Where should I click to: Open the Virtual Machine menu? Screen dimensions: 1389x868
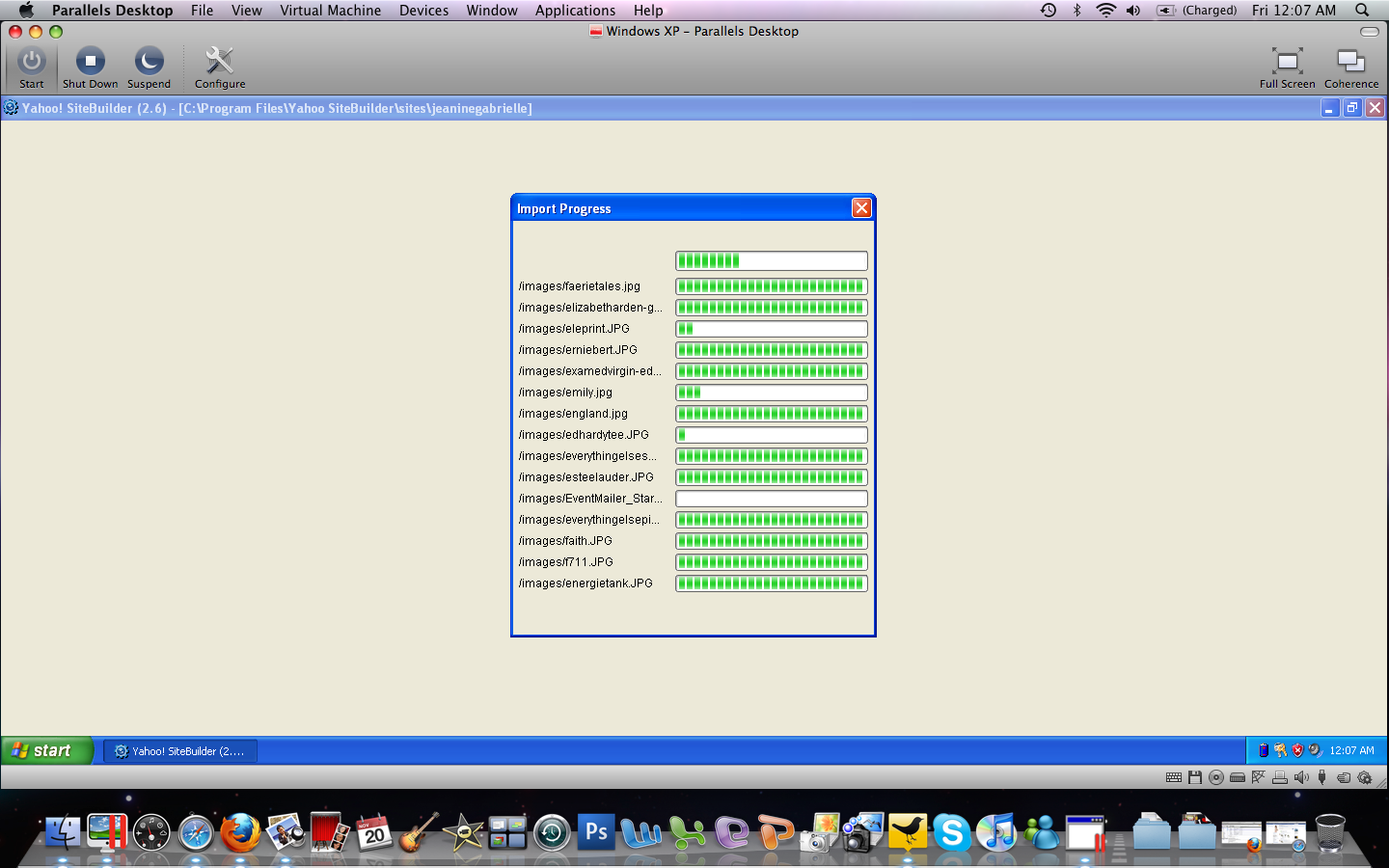[x=330, y=11]
